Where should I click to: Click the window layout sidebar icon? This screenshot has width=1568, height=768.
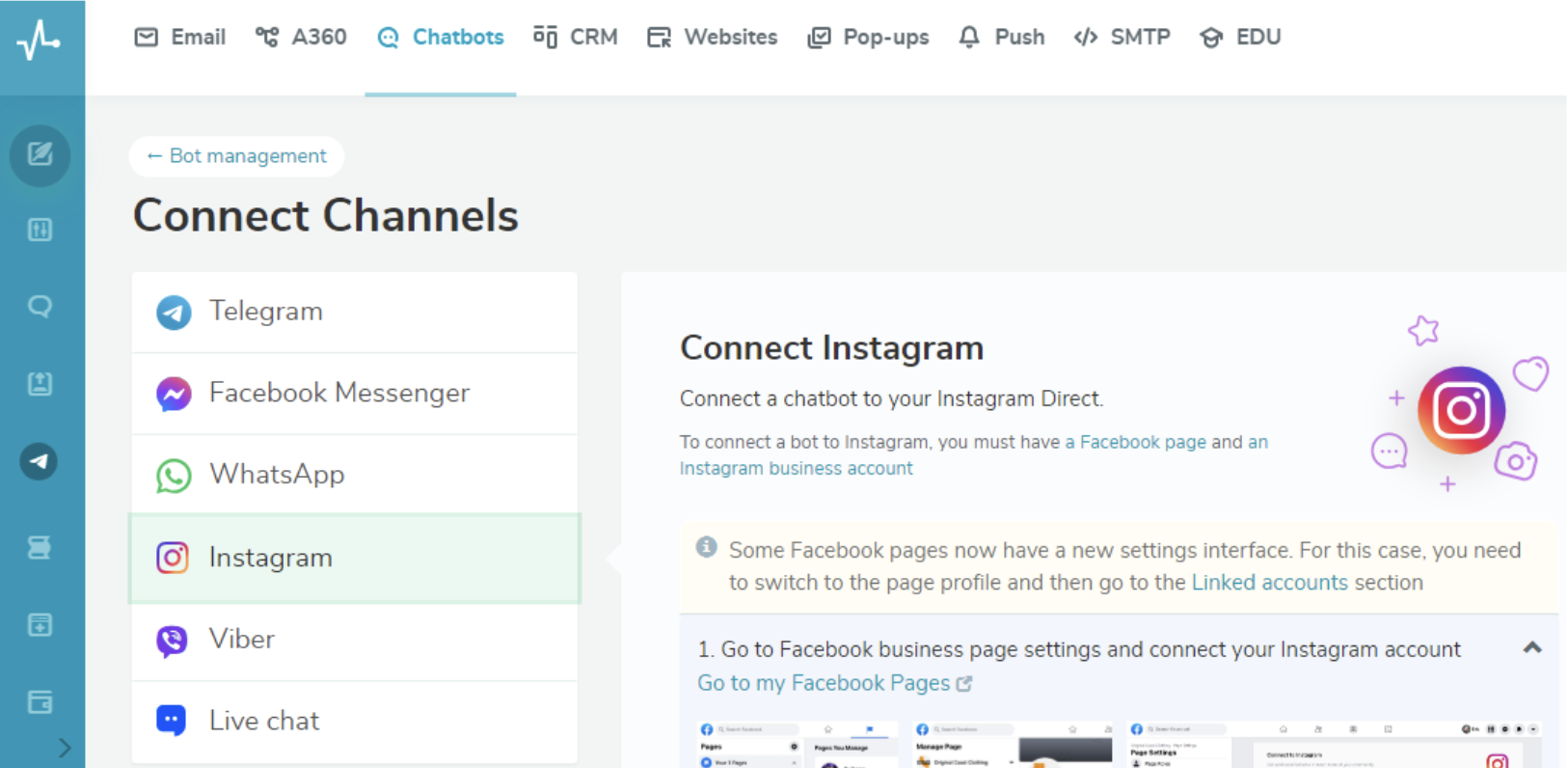click(x=40, y=701)
